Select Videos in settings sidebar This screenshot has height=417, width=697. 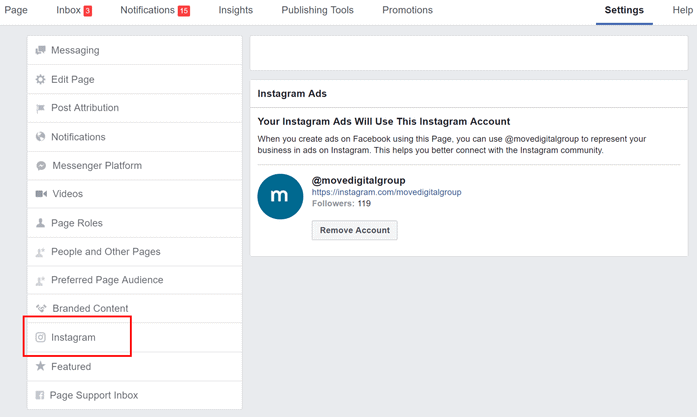pyautogui.click(x=135, y=194)
